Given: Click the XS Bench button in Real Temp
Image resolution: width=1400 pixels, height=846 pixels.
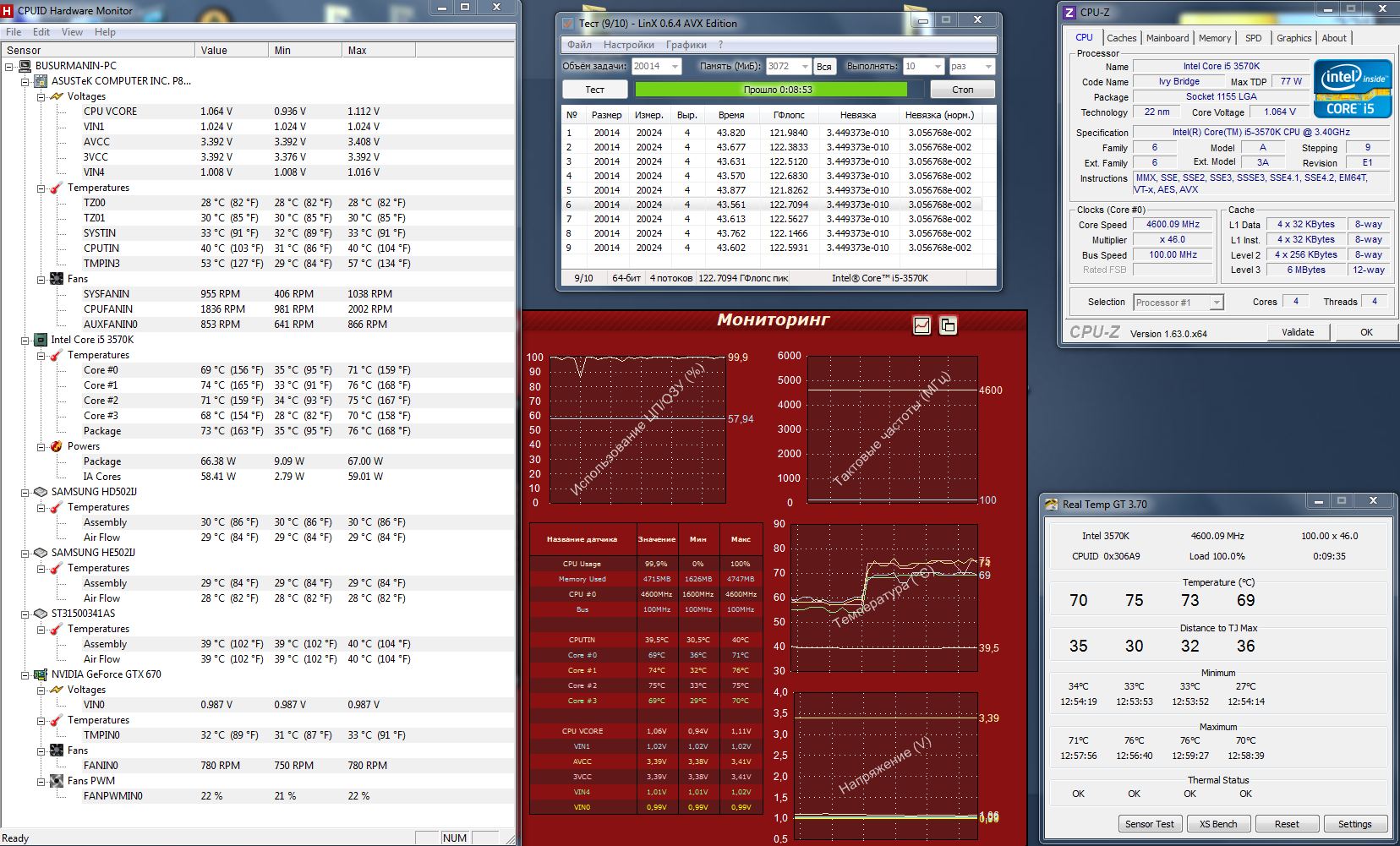Looking at the screenshot, I should 1218,824.
